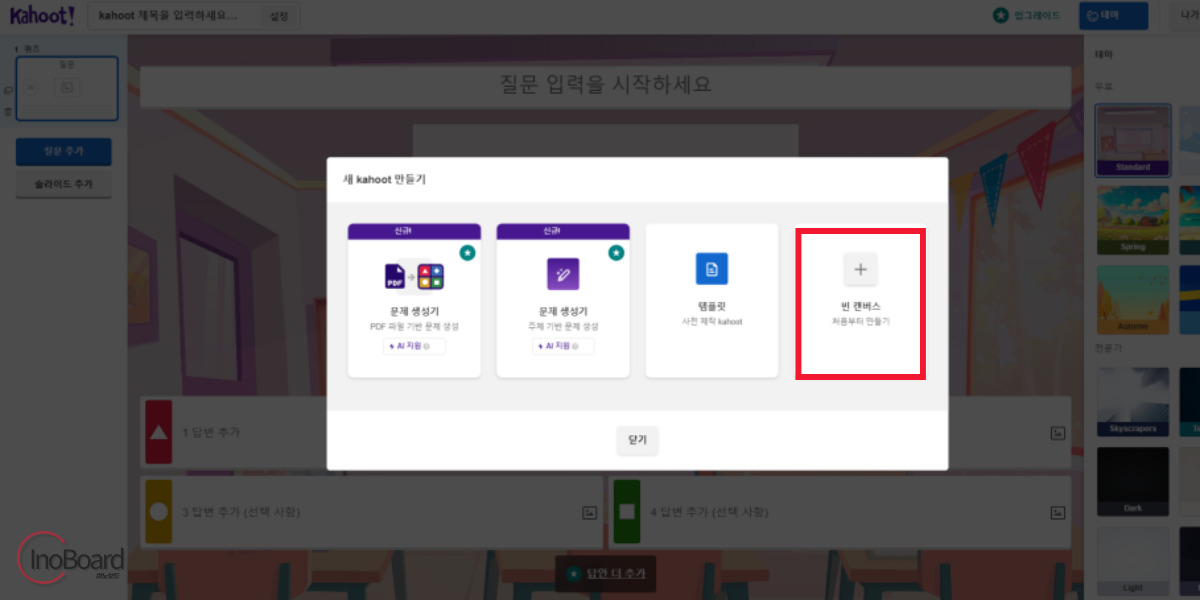Select the first quiz slide thumbnail

[x=67, y=88]
